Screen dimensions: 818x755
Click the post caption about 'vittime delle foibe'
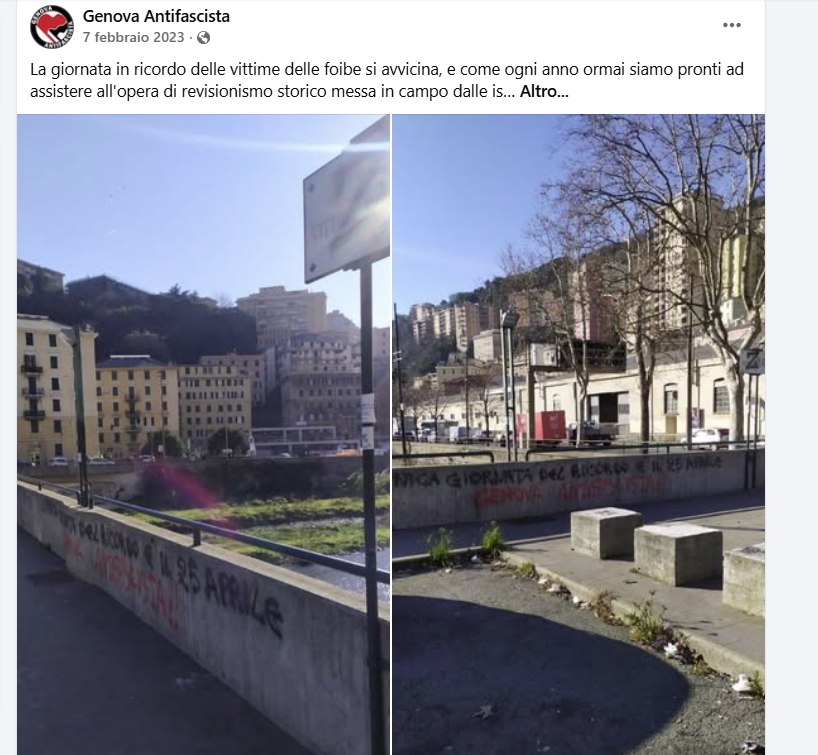387,80
